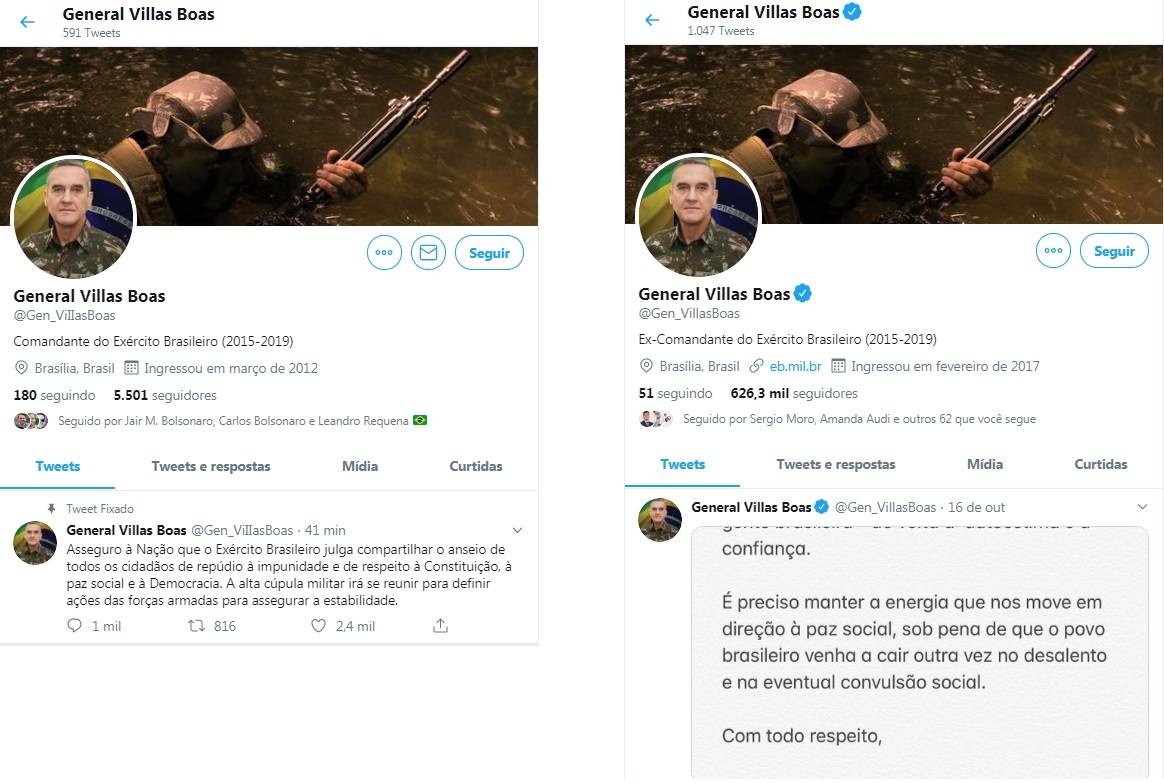The image size is (1164, 783).
Task: Reply to the pinned tweet
Action: [x=74, y=626]
